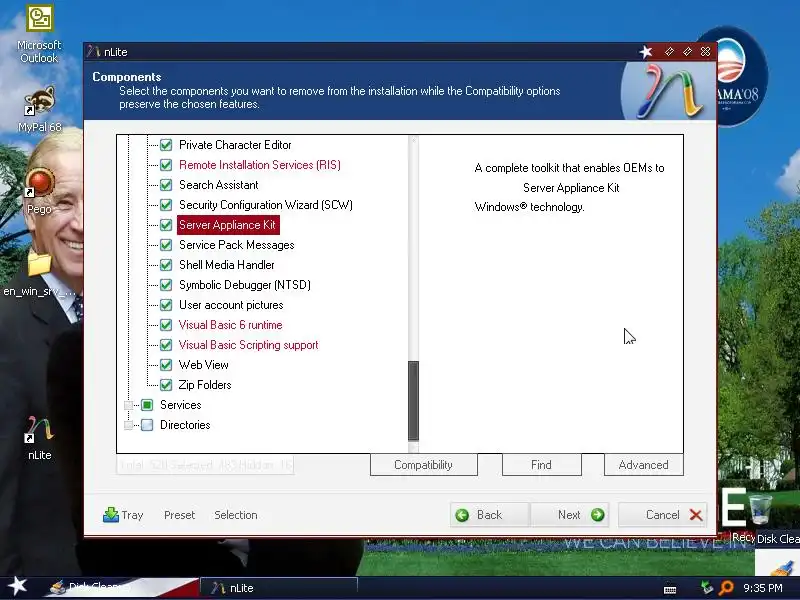
Task: Launch the nLite desktop shortcut
Action: pyautogui.click(x=39, y=438)
